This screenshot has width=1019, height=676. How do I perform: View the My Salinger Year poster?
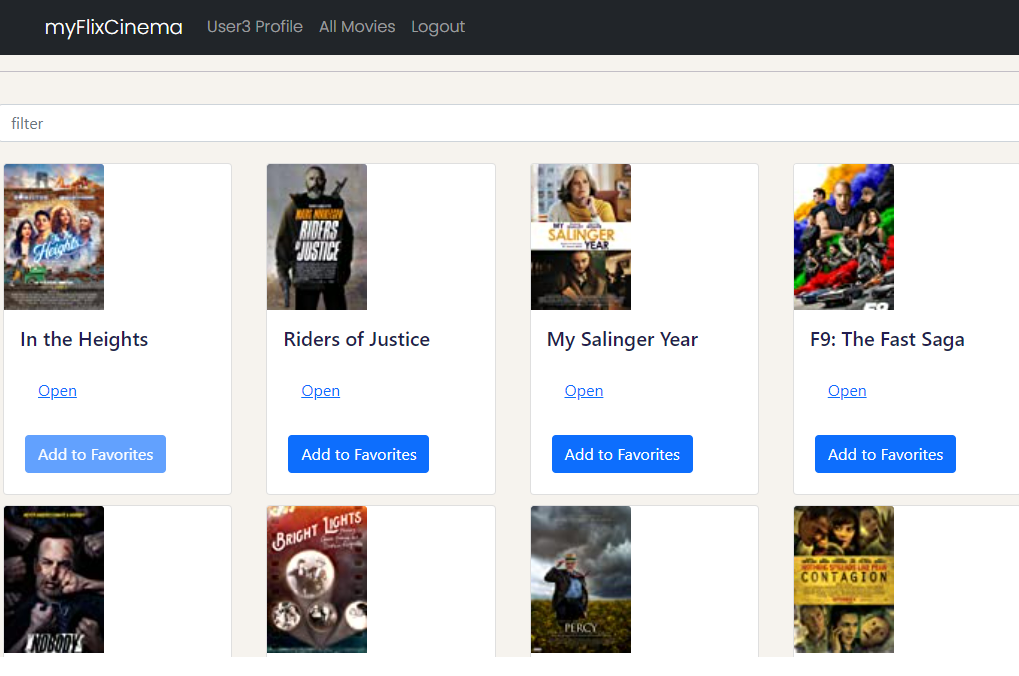(x=580, y=236)
